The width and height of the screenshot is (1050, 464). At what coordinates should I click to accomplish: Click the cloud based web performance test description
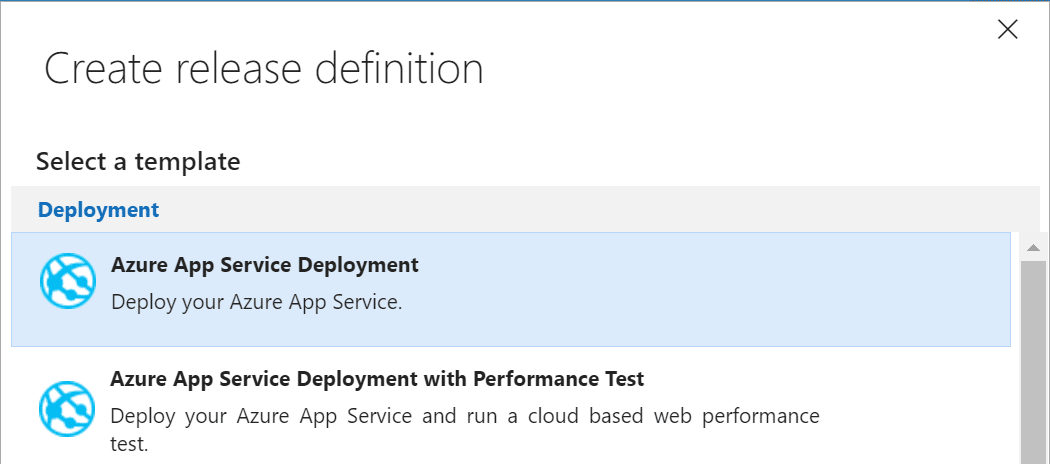[465, 429]
